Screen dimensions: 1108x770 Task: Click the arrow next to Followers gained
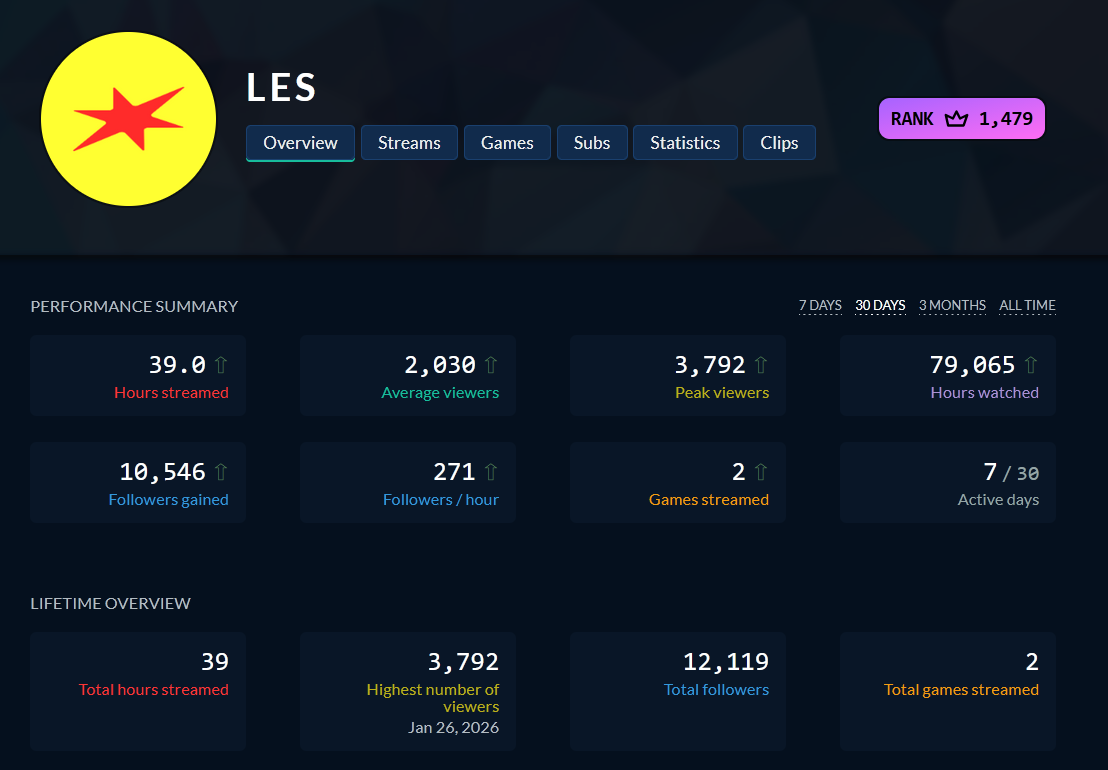click(x=222, y=469)
